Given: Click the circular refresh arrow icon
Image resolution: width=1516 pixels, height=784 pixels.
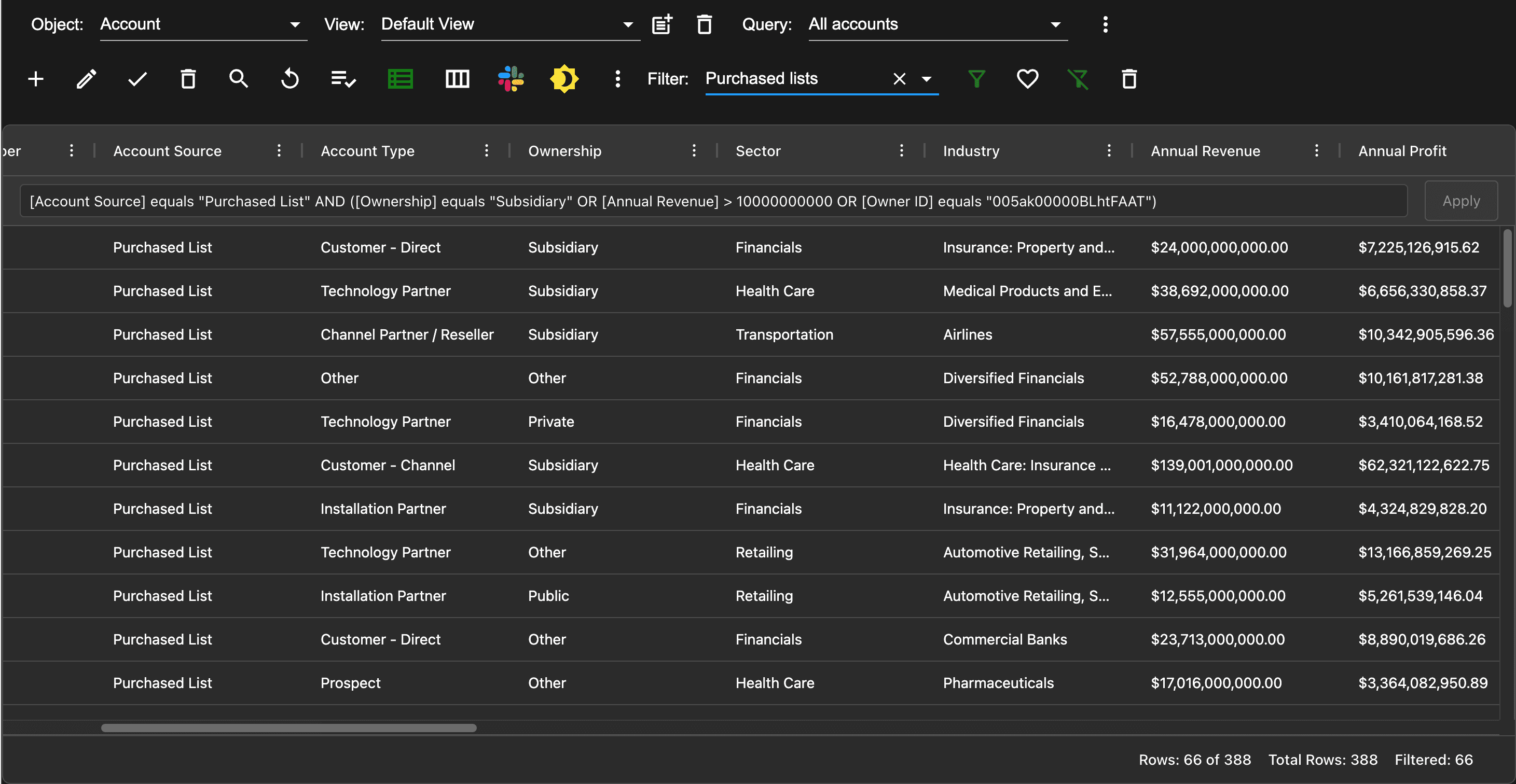Looking at the screenshot, I should coord(290,79).
